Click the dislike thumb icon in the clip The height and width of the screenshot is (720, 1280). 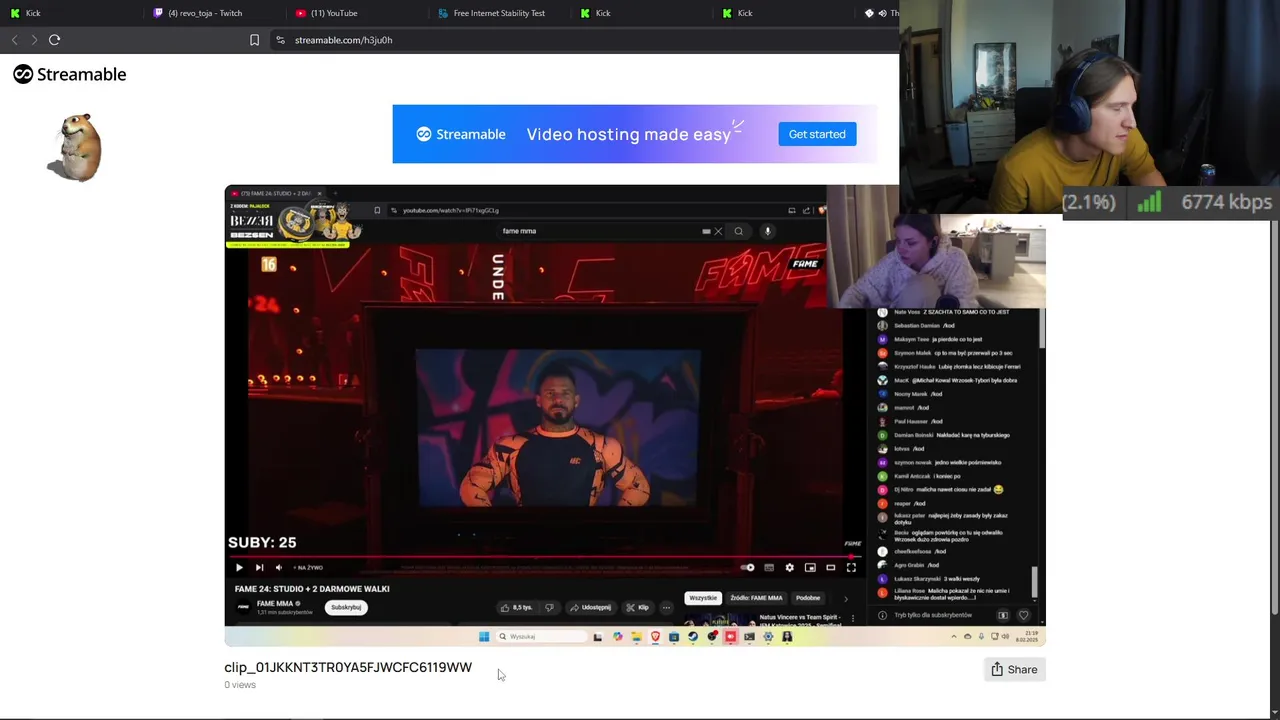coord(549,607)
